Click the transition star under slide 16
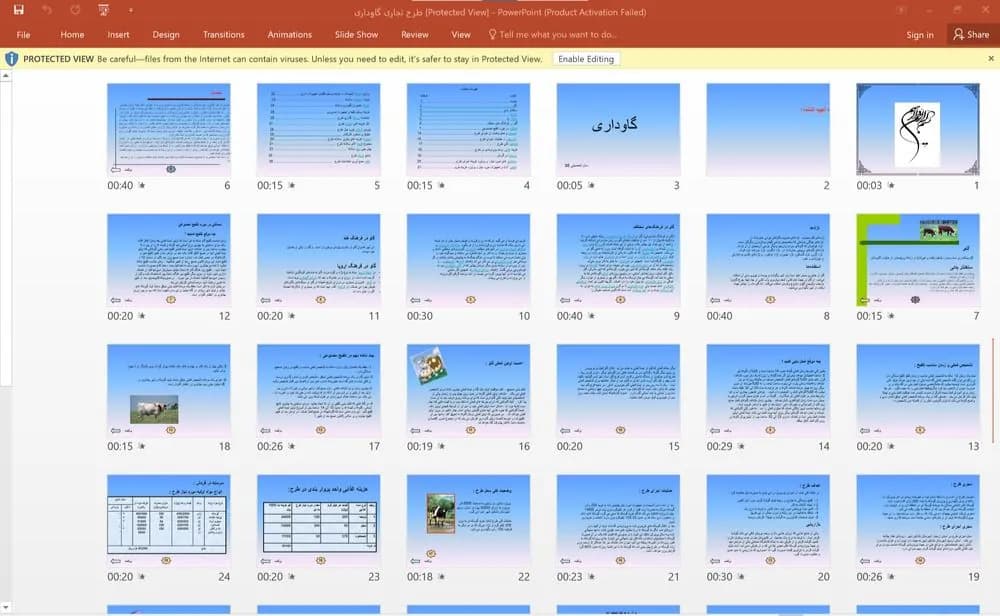Viewport: 1000px width, 616px height. (x=441, y=446)
